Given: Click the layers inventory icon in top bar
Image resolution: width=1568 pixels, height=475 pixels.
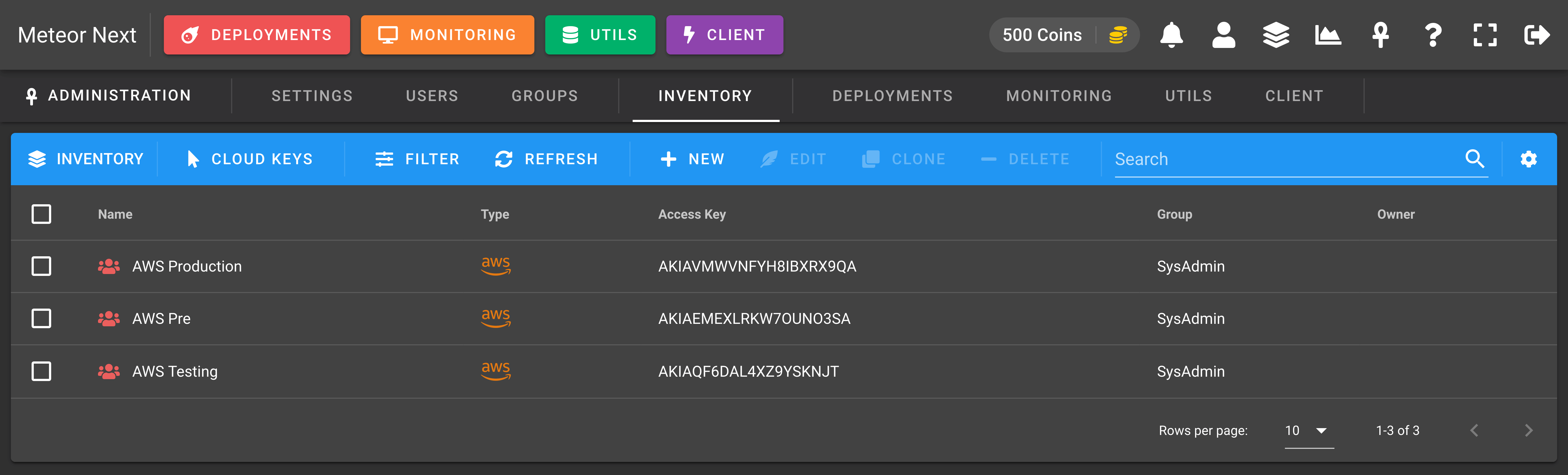Looking at the screenshot, I should coord(1276,35).
